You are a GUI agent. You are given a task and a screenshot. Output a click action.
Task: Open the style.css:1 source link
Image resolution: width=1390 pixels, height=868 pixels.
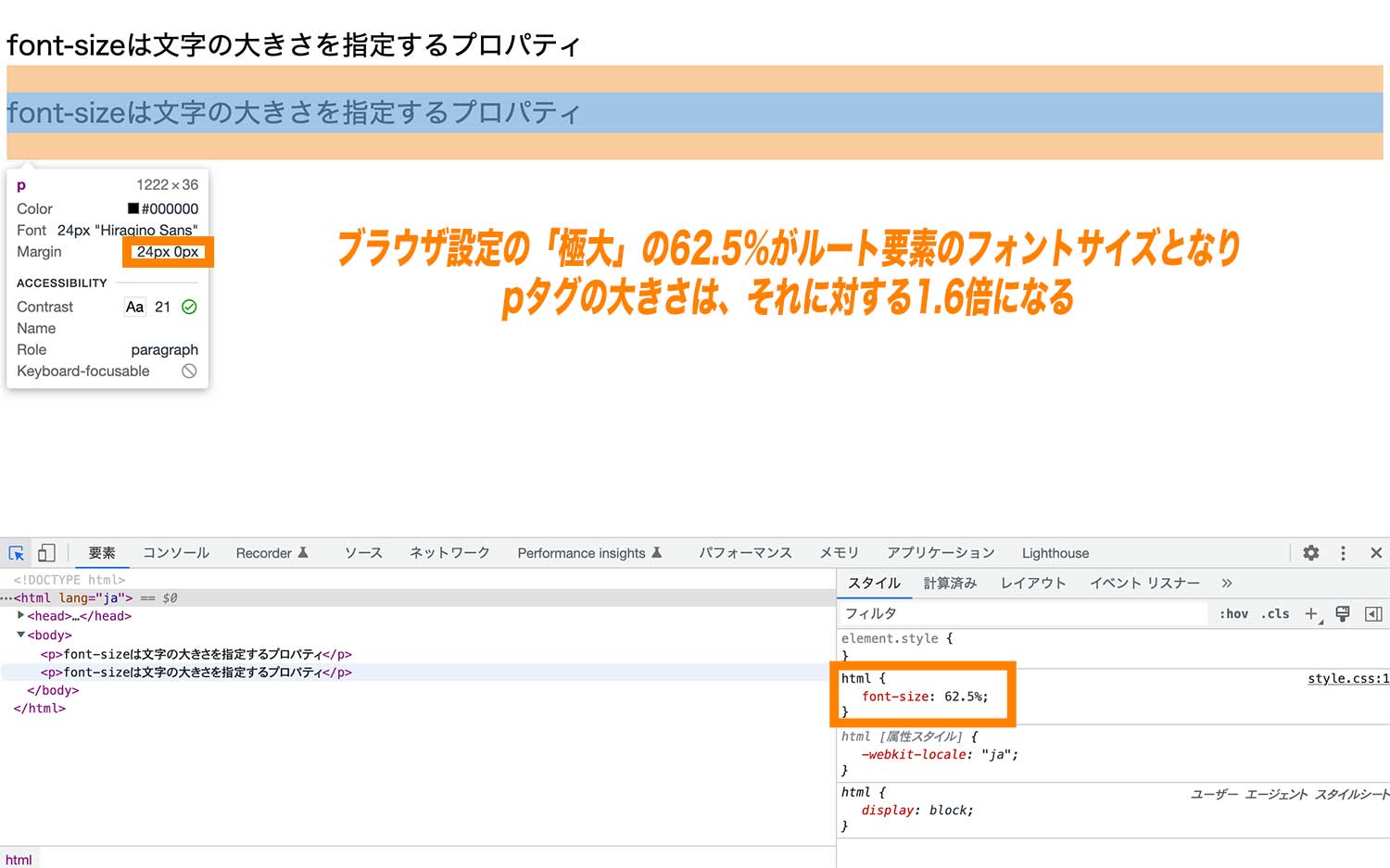coord(1348,678)
